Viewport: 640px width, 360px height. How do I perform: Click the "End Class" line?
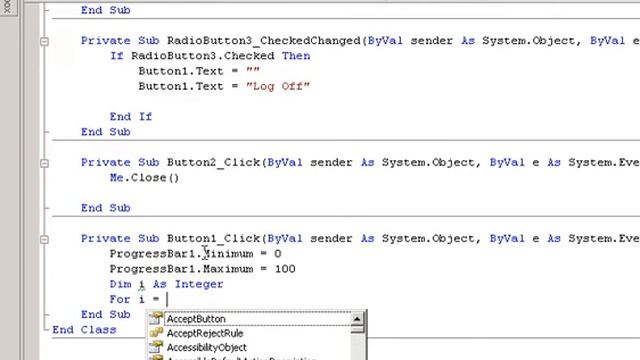pos(84,330)
